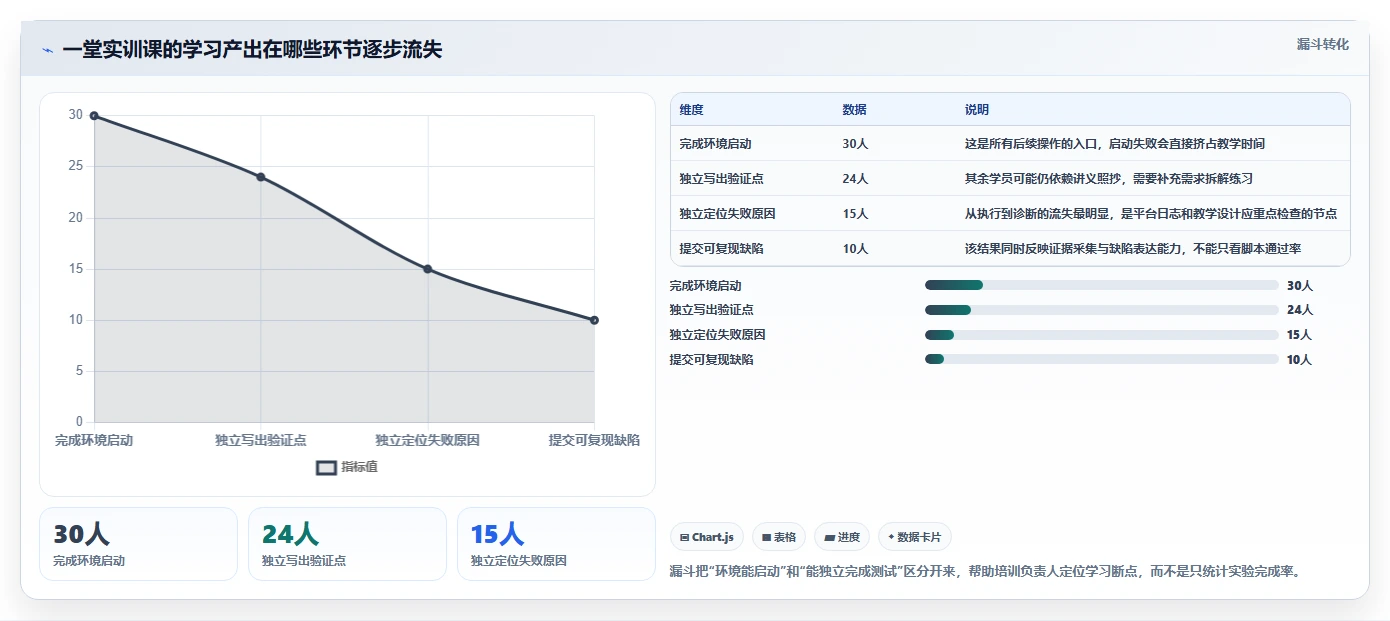The height and width of the screenshot is (621, 1390).
Task: Click the 漏斗转化 label in header
Action: click(x=1322, y=45)
